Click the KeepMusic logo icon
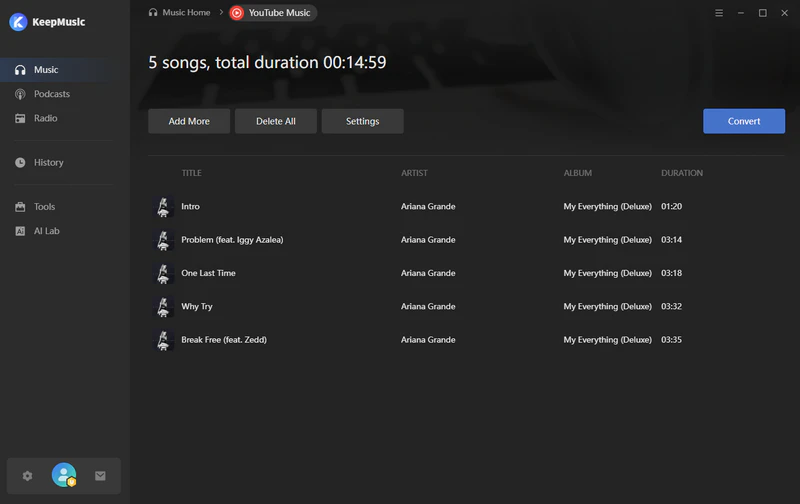The image size is (800, 504). point(17,22)
